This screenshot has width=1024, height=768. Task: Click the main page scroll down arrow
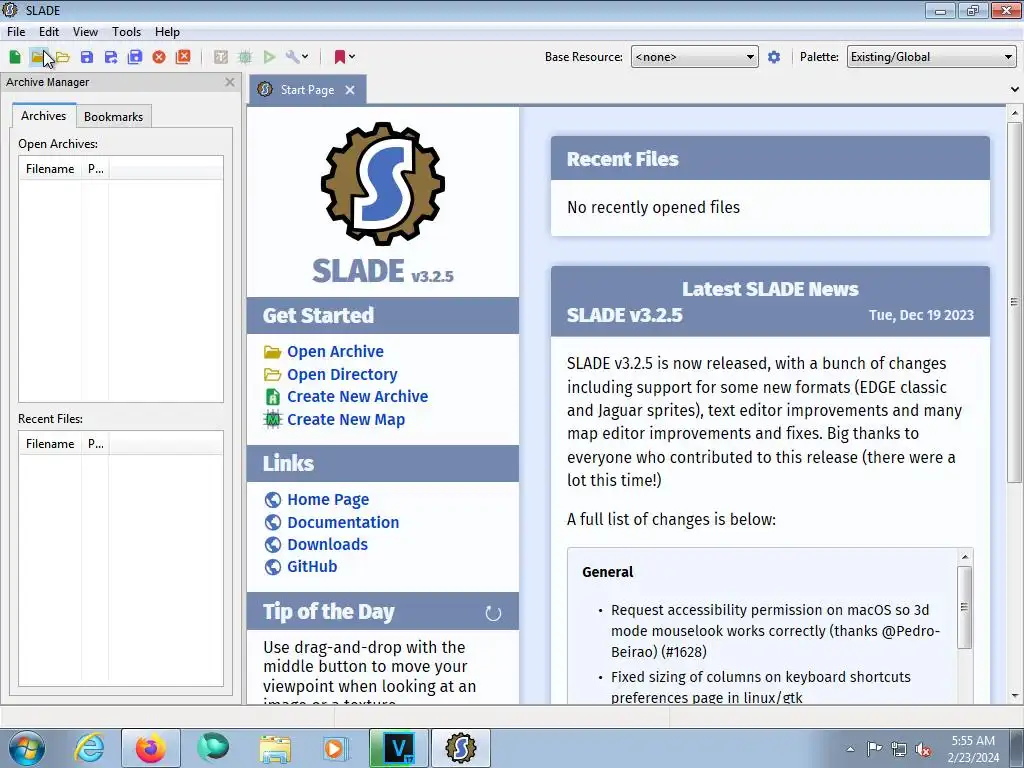(1014, 696)
